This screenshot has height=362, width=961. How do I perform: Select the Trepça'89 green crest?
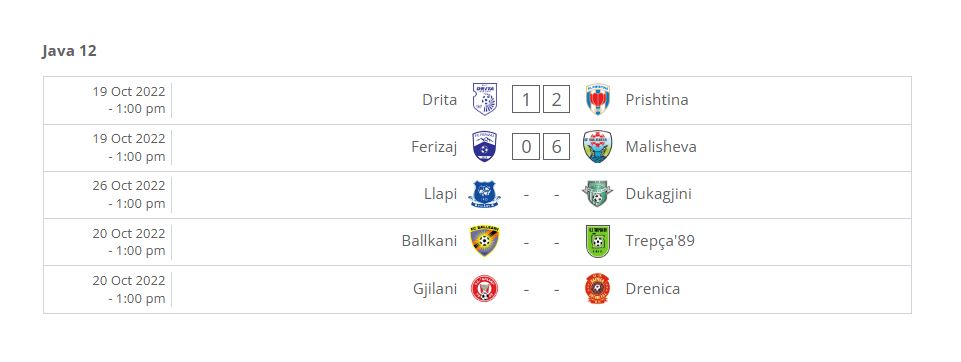click(x=598, y=241)
